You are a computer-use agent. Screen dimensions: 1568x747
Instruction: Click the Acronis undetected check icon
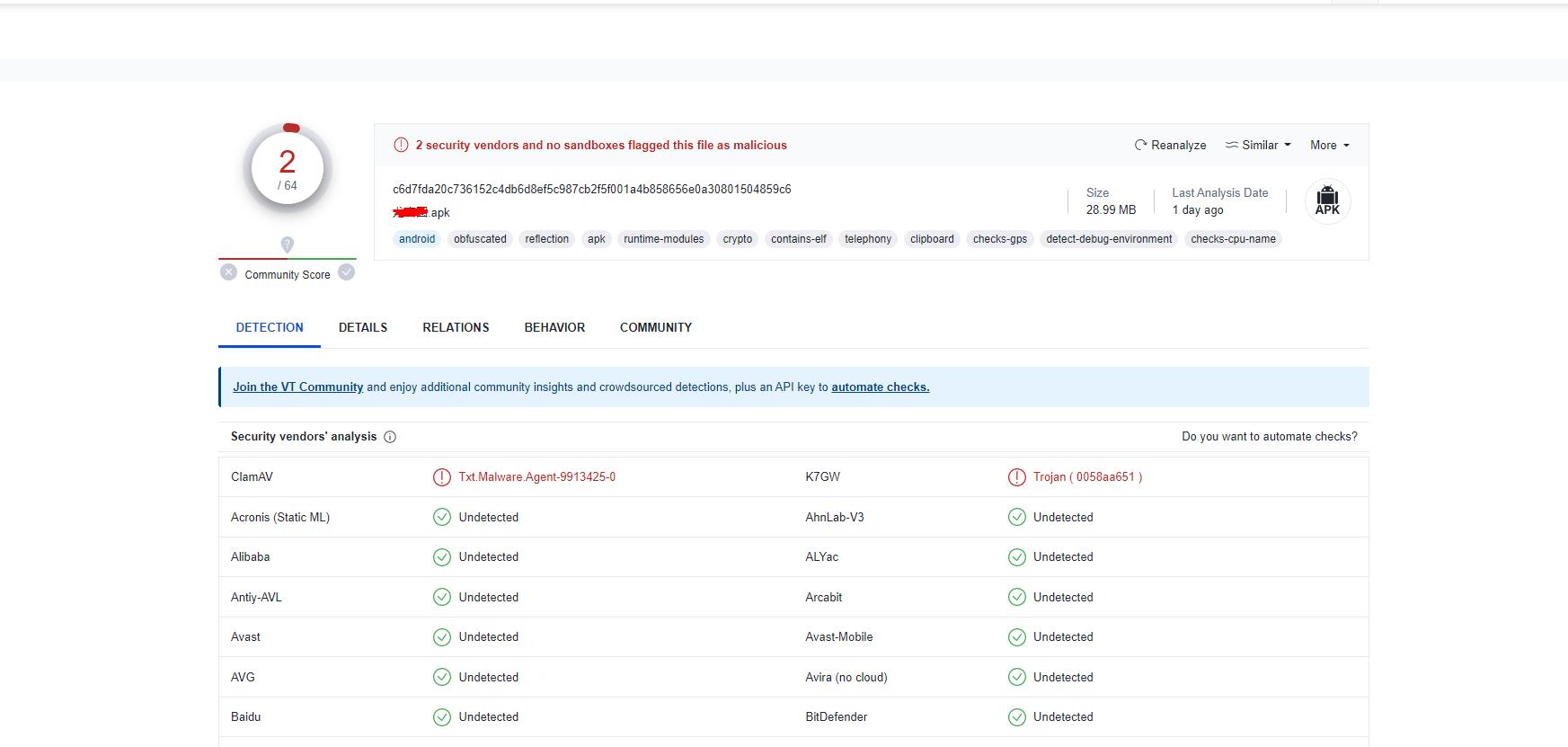click(x=441, y=517)
